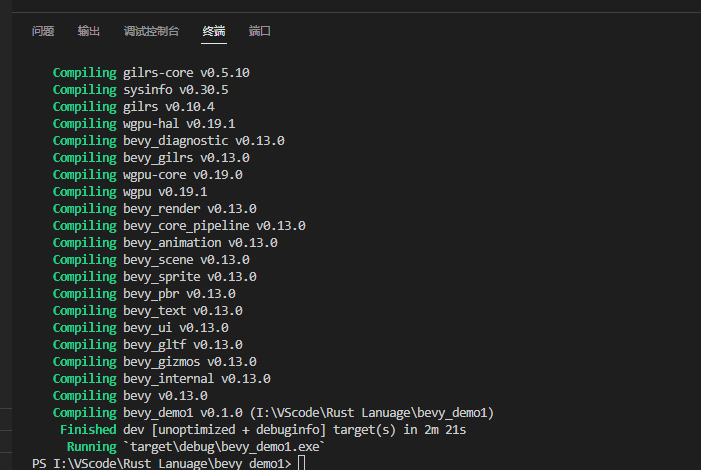Click the active 终端 (Terminal) tab
This screenshot has height=470, width=701.
click(x=214, y=32)
